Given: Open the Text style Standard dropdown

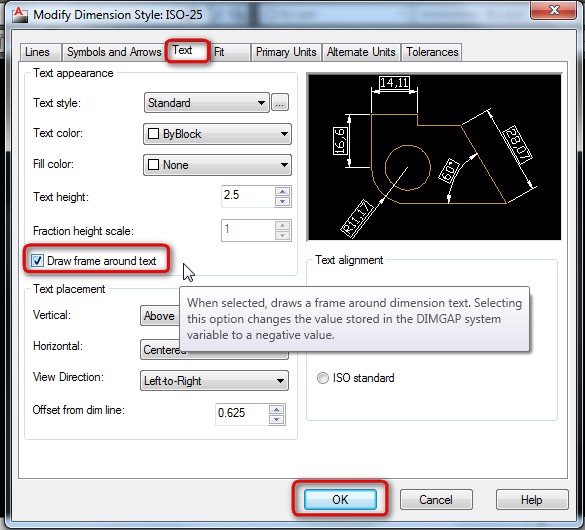Looking at the screenshot, I should [206, 103].
